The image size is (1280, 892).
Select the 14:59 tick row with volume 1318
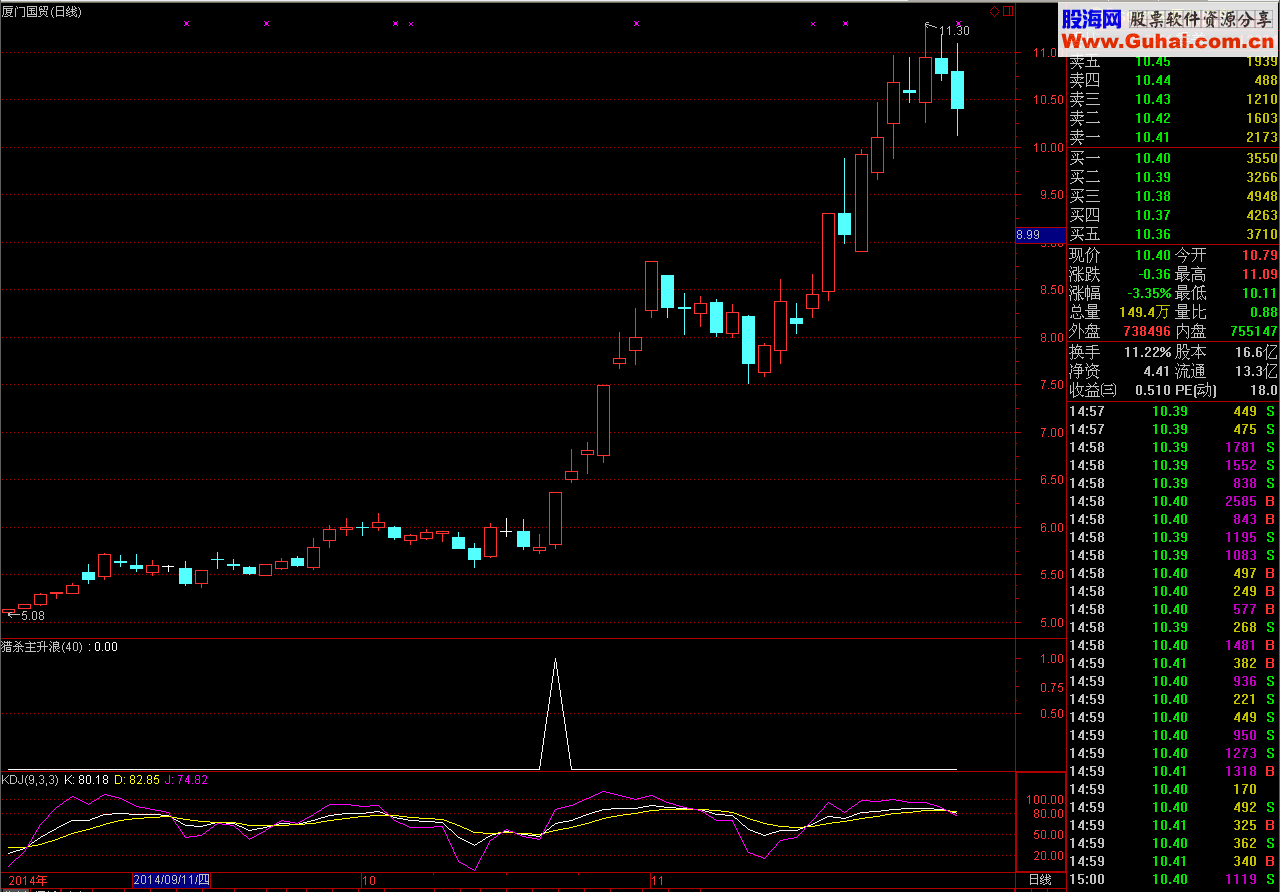1174,771
